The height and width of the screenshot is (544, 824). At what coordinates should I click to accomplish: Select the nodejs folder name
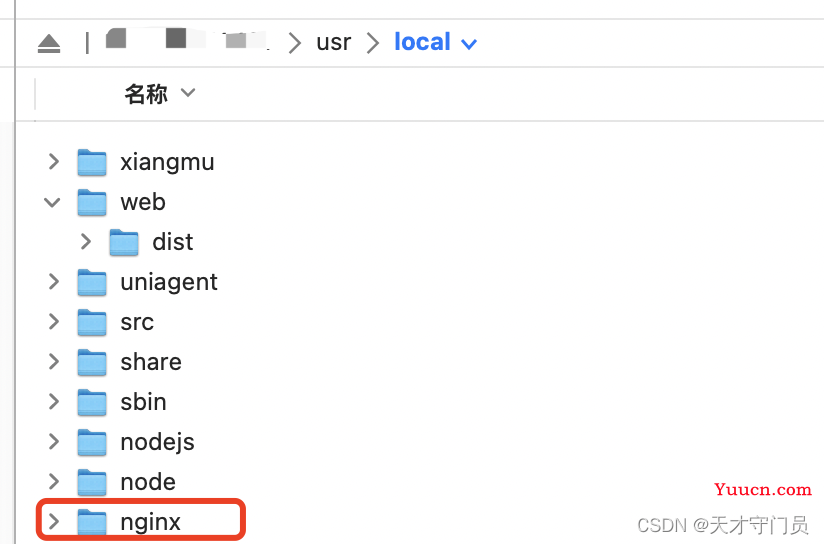(x=158, y=443)
